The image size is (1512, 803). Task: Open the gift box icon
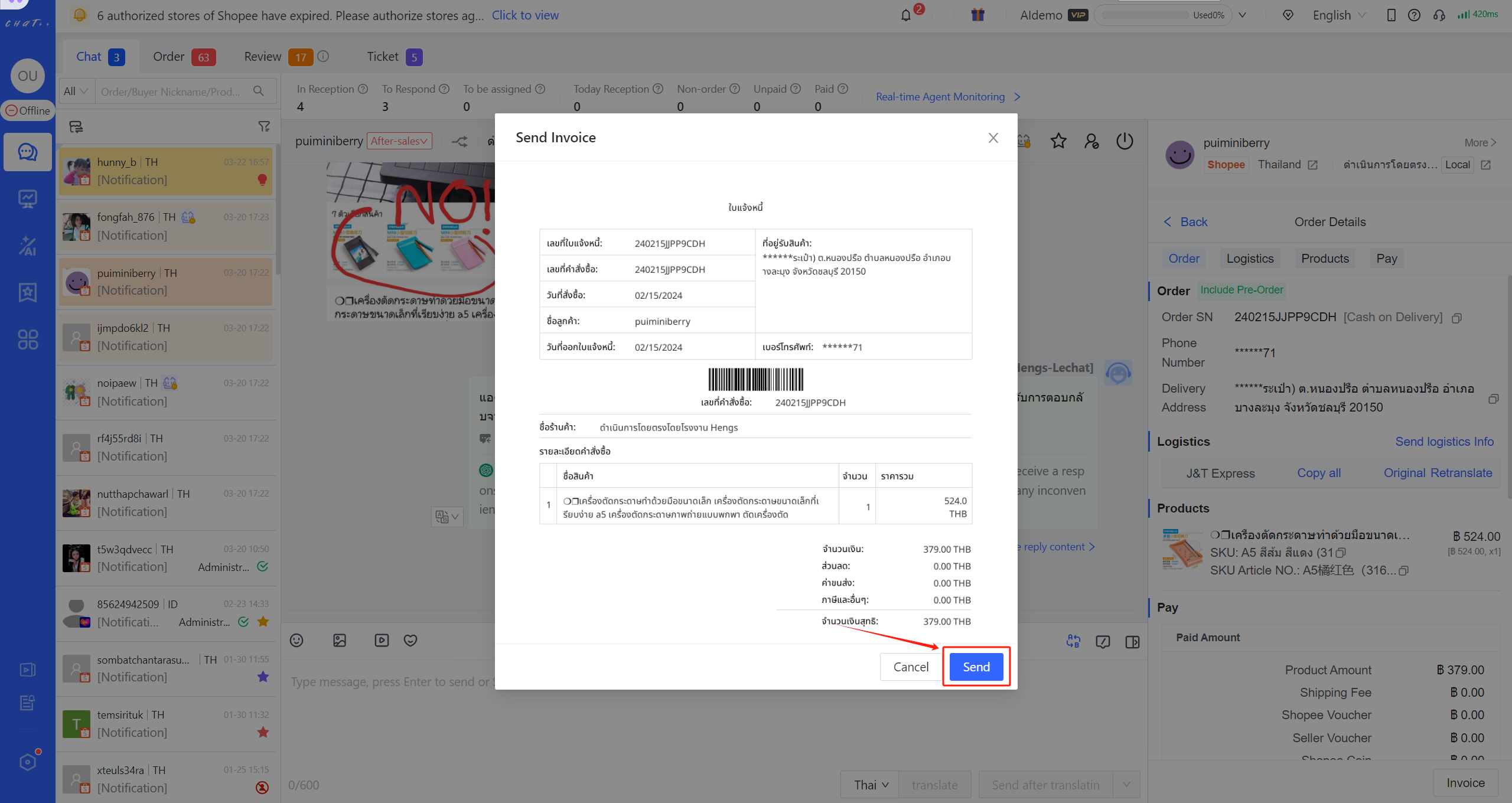(977, 15)
